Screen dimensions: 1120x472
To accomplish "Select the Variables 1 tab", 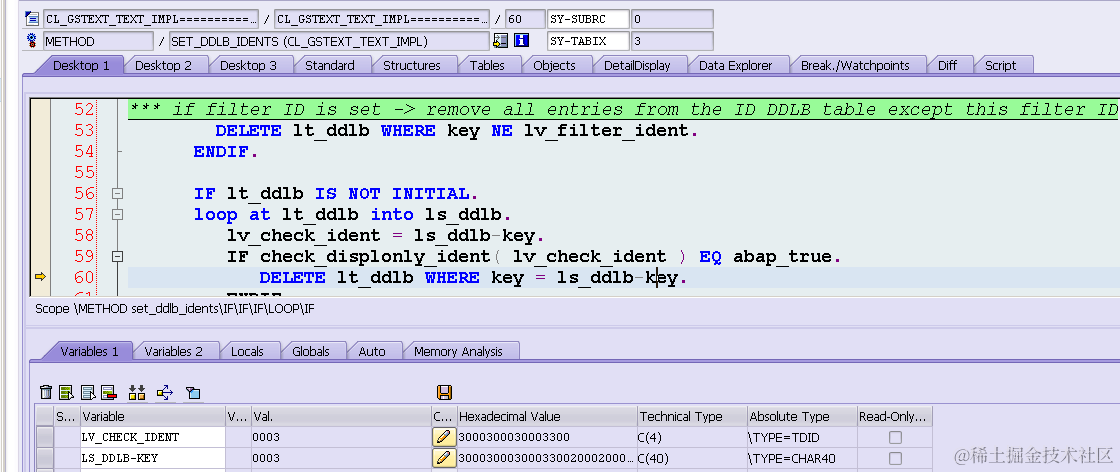I will pos(89,351).
